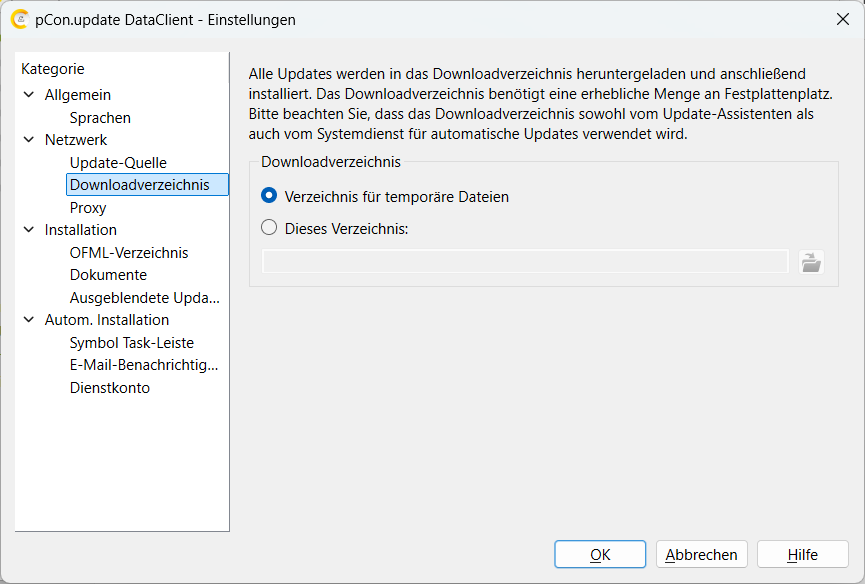Image resolution: width=865 pixels, height=584 pixels.
Task: Confirm settings with the OK button
Action: (600, 554)
